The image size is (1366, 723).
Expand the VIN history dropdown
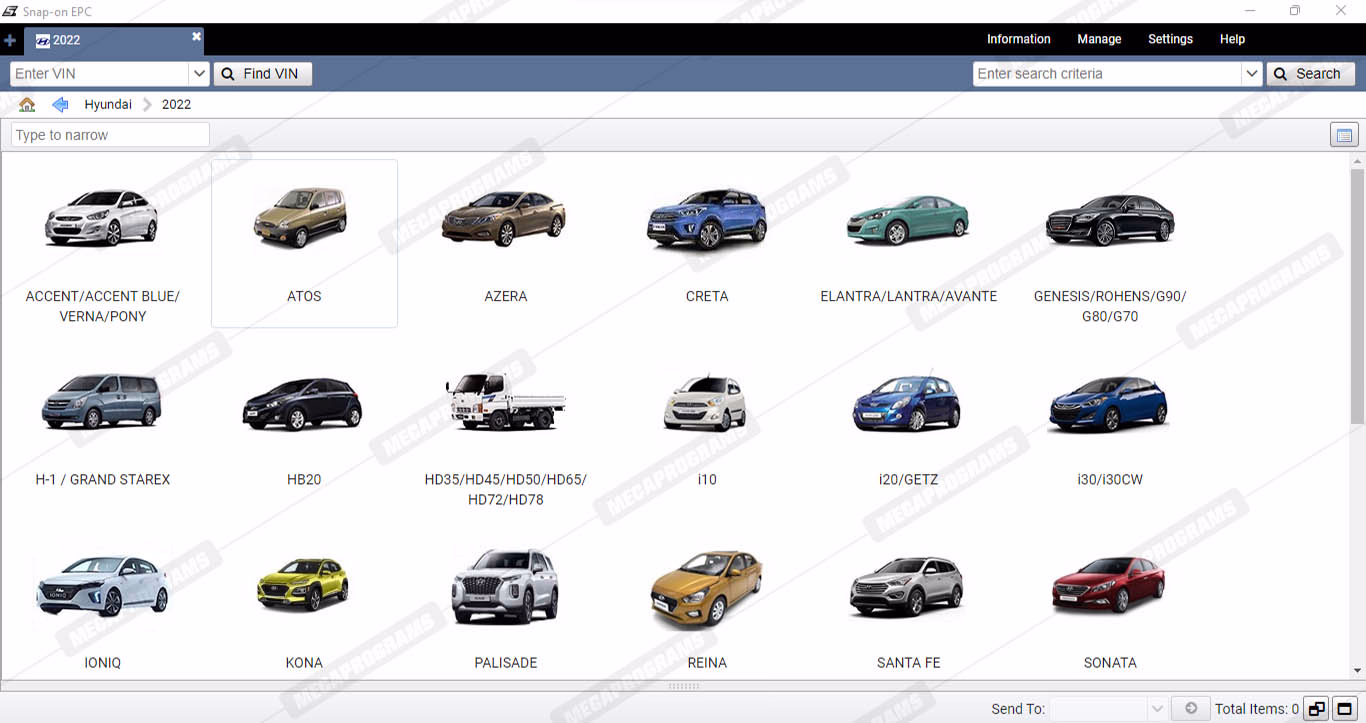coord(198,74)
